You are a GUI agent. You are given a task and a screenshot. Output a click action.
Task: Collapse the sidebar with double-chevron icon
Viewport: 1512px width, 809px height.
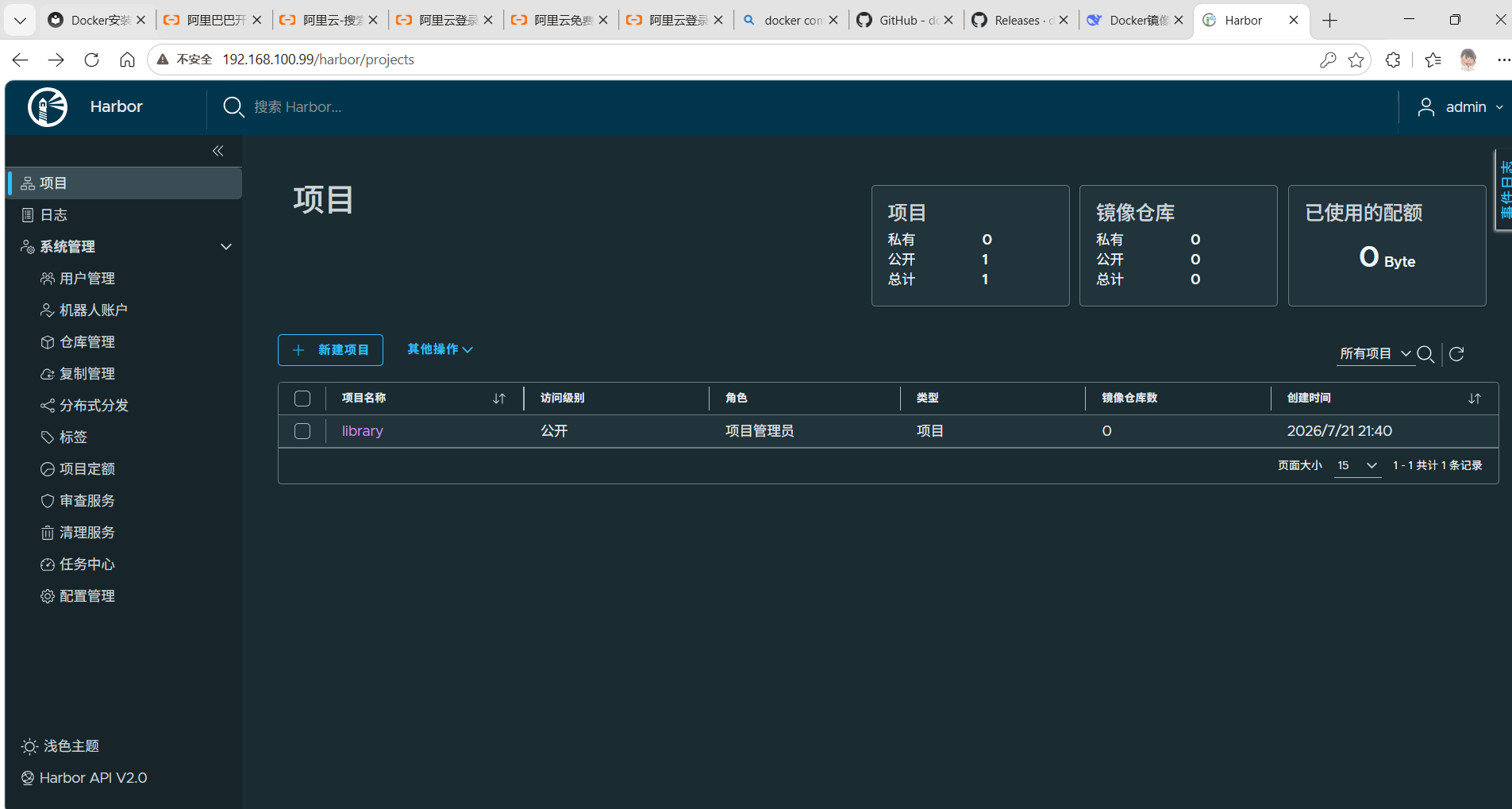click(x=218, y=151)
